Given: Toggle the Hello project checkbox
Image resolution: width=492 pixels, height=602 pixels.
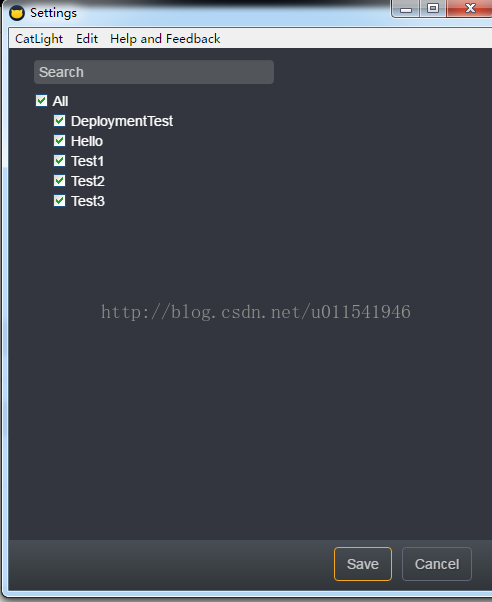Looking at the screenshot, I should pos(60,141).
